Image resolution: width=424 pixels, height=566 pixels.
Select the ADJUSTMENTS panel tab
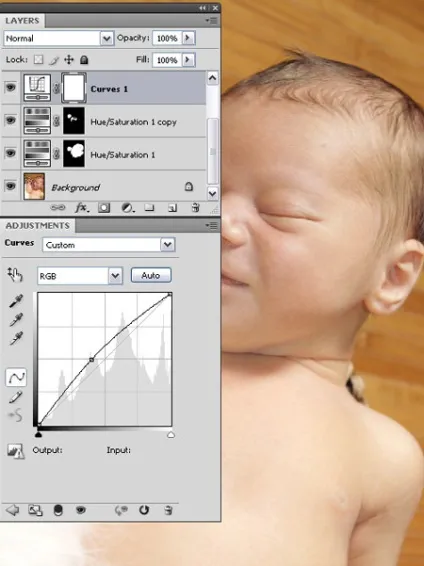[x=38, y=226]
